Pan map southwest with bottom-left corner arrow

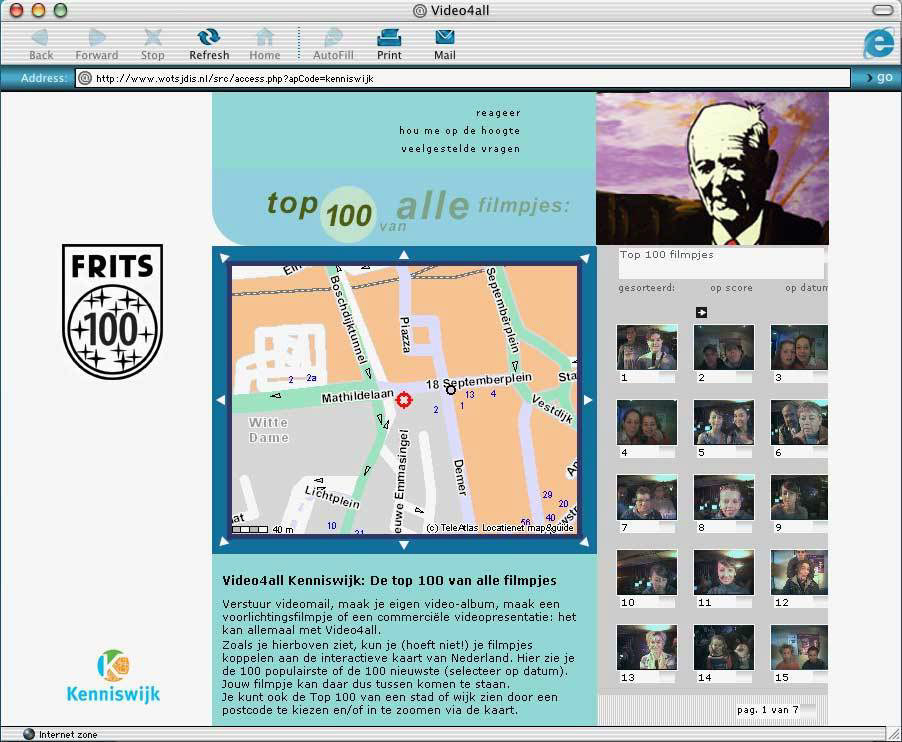224,541
